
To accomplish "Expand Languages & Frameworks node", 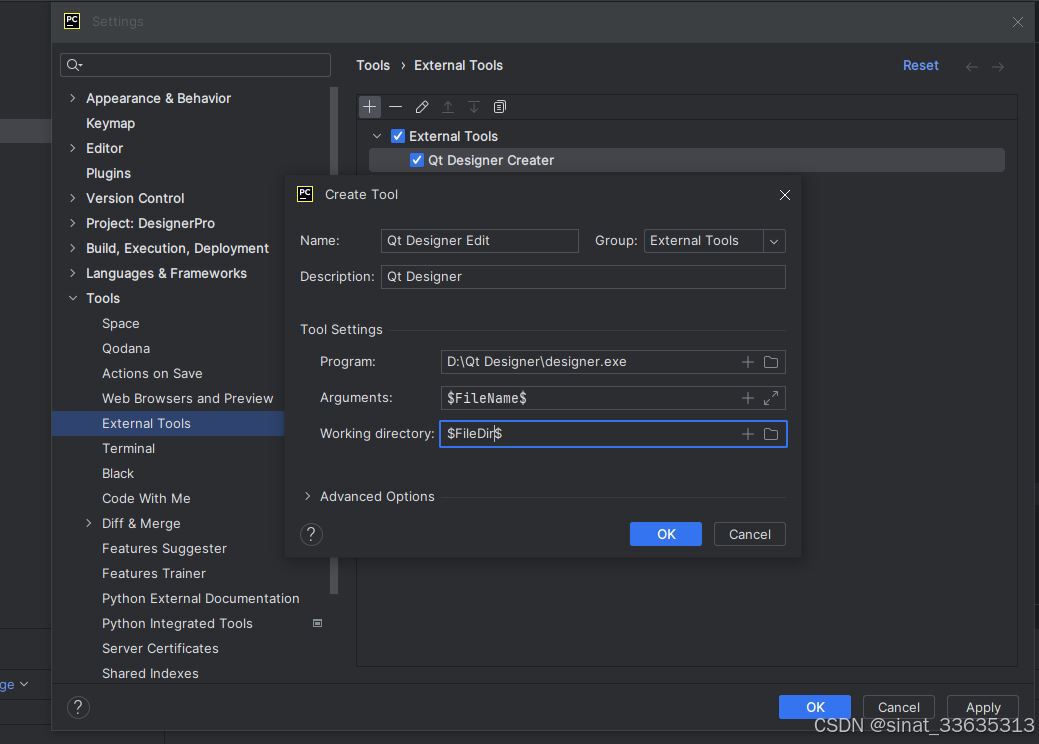I will tap(72, 273).
